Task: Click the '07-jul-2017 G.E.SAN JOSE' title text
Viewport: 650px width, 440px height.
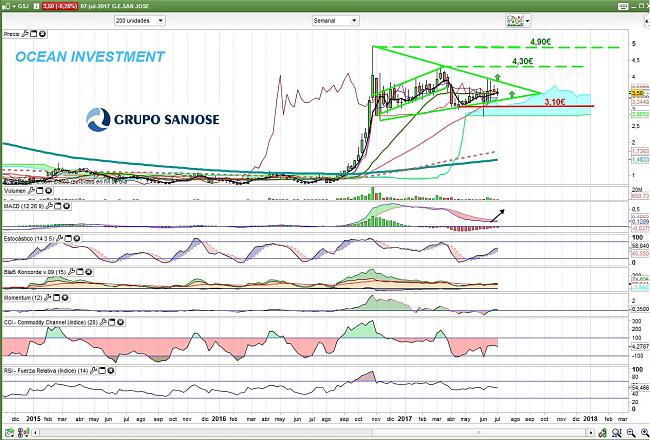Action: 115,6
